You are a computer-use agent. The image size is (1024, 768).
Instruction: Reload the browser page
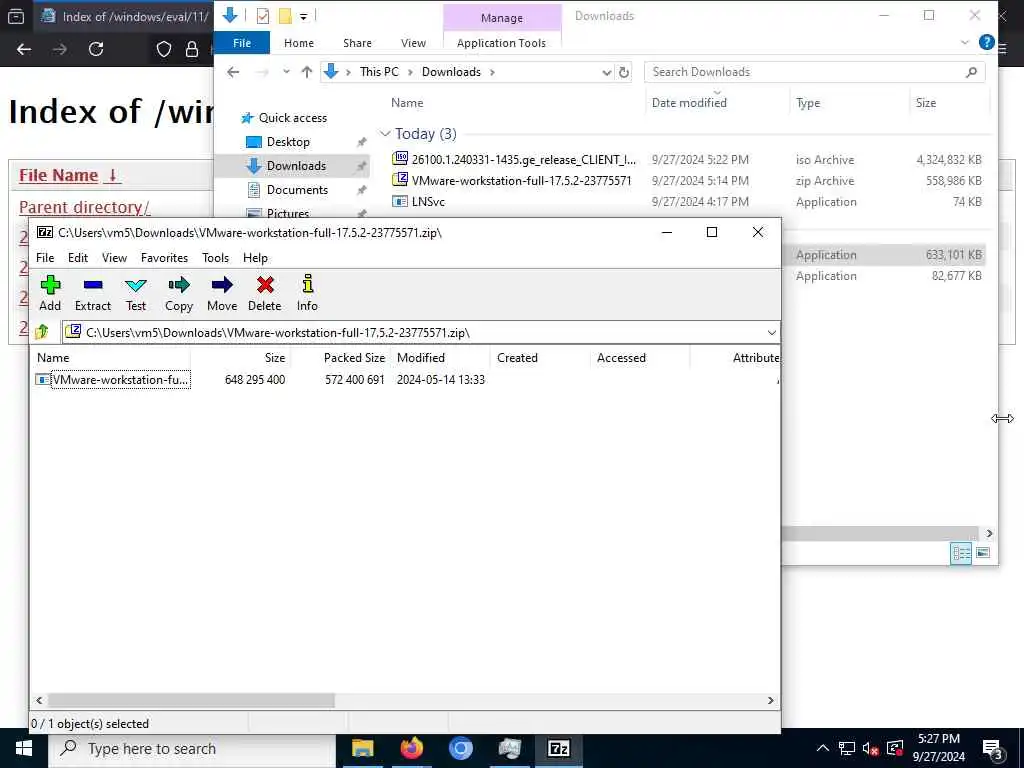pyautogui.click(x=96, y=49)
